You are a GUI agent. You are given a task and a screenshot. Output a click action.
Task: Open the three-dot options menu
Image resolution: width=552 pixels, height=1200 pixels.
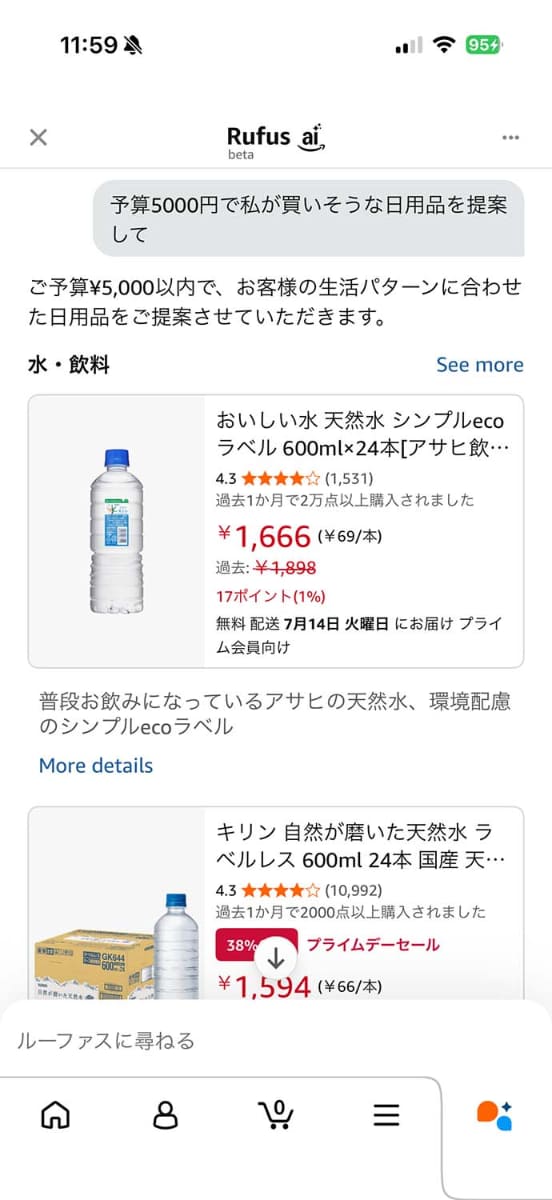[511, 137]
